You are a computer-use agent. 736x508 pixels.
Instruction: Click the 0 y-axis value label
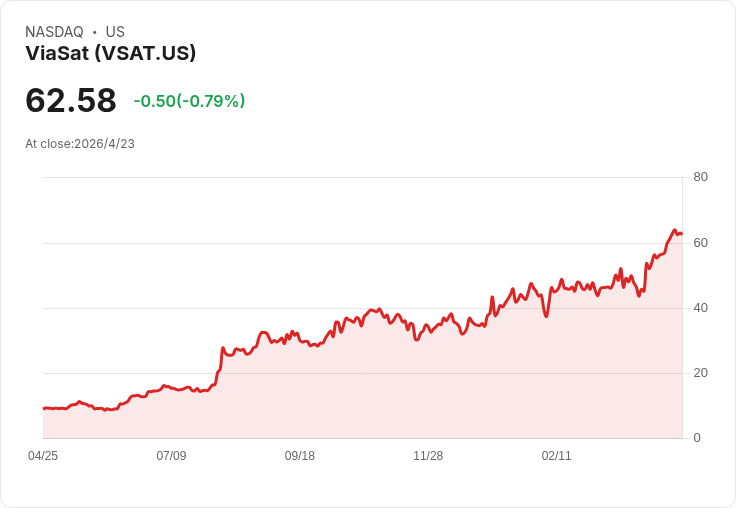pyautogui.click(x=697, y=438)
